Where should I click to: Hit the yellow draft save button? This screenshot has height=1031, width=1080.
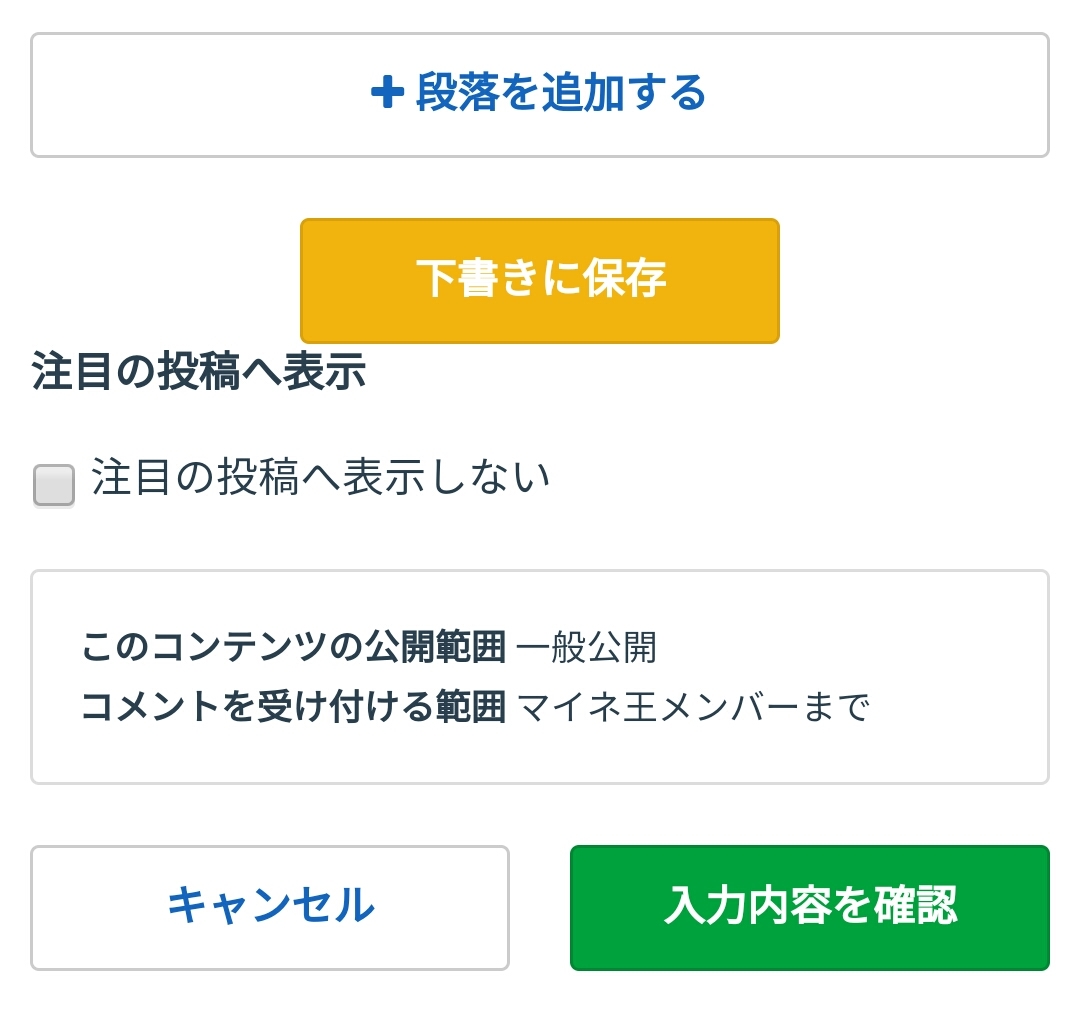click(540, 280)
